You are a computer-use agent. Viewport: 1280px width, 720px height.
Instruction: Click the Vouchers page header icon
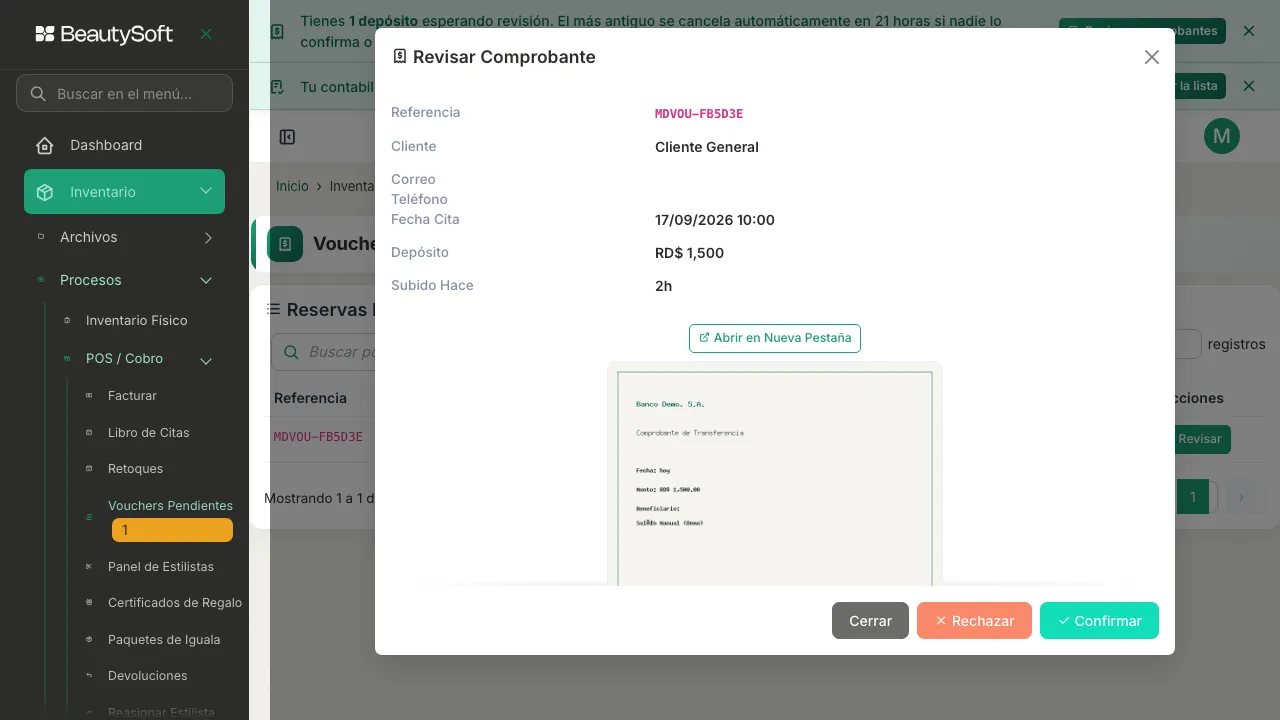(x=285, y=244)
